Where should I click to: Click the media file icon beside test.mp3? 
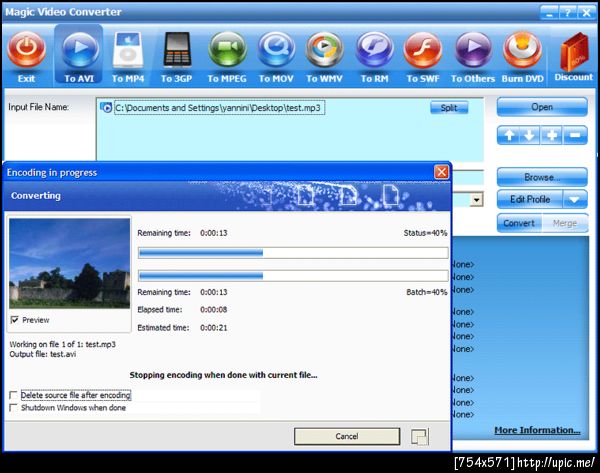click(106, 108)
